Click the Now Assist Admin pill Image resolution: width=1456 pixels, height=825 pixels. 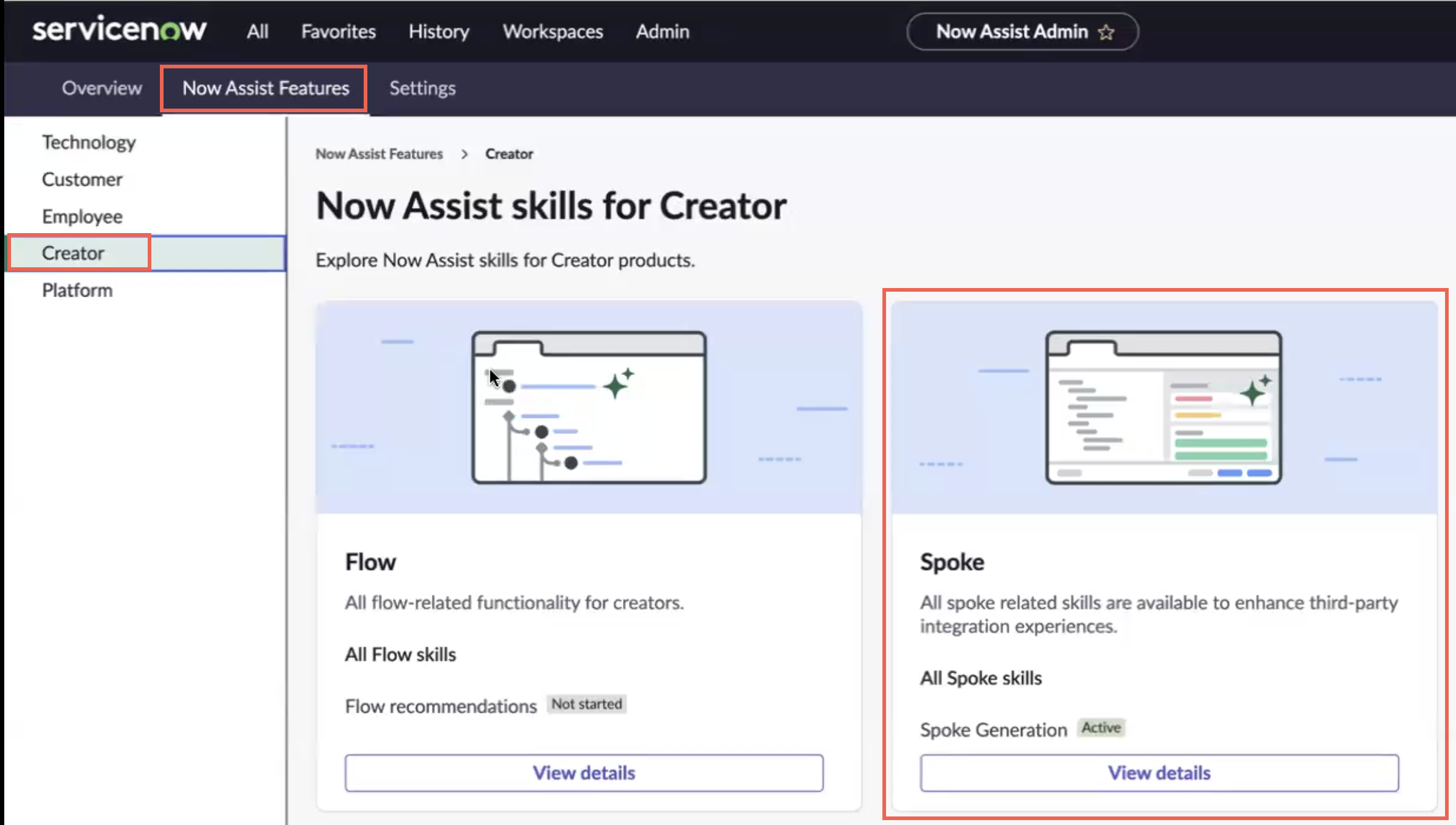(x=1023, y=32)
